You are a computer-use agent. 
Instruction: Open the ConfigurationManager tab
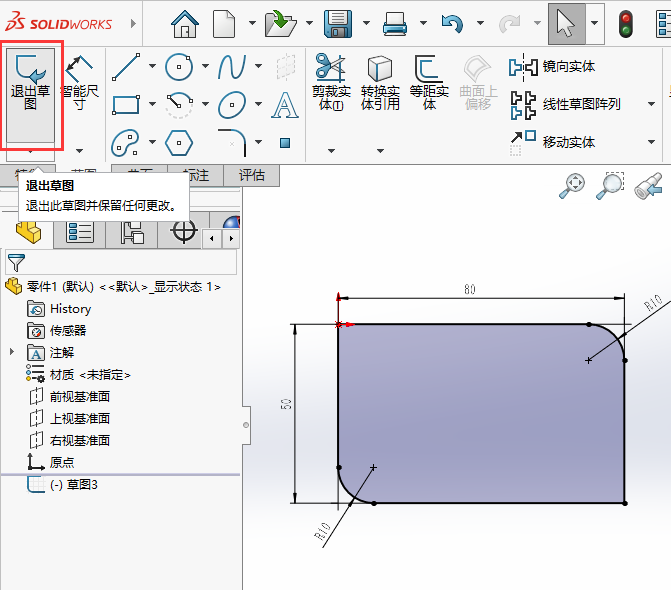click(132, 233)
